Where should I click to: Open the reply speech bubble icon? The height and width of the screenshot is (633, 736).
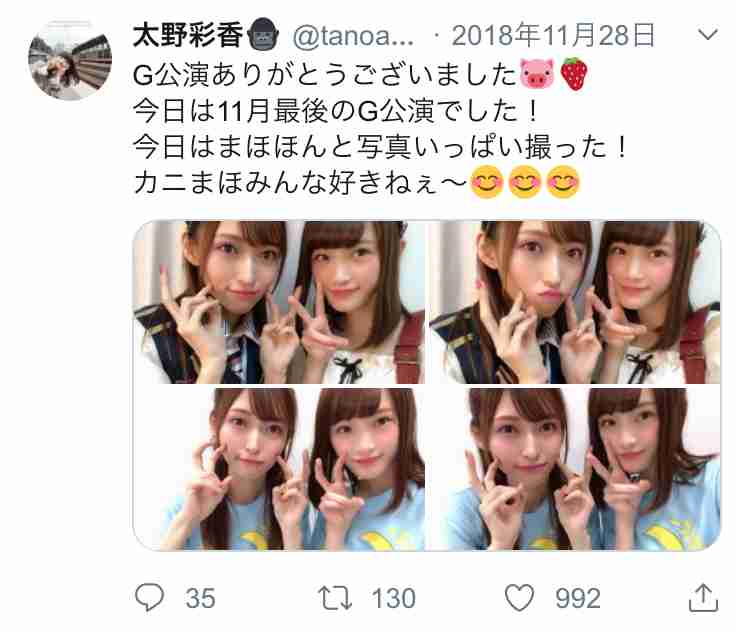coord(149,597)
